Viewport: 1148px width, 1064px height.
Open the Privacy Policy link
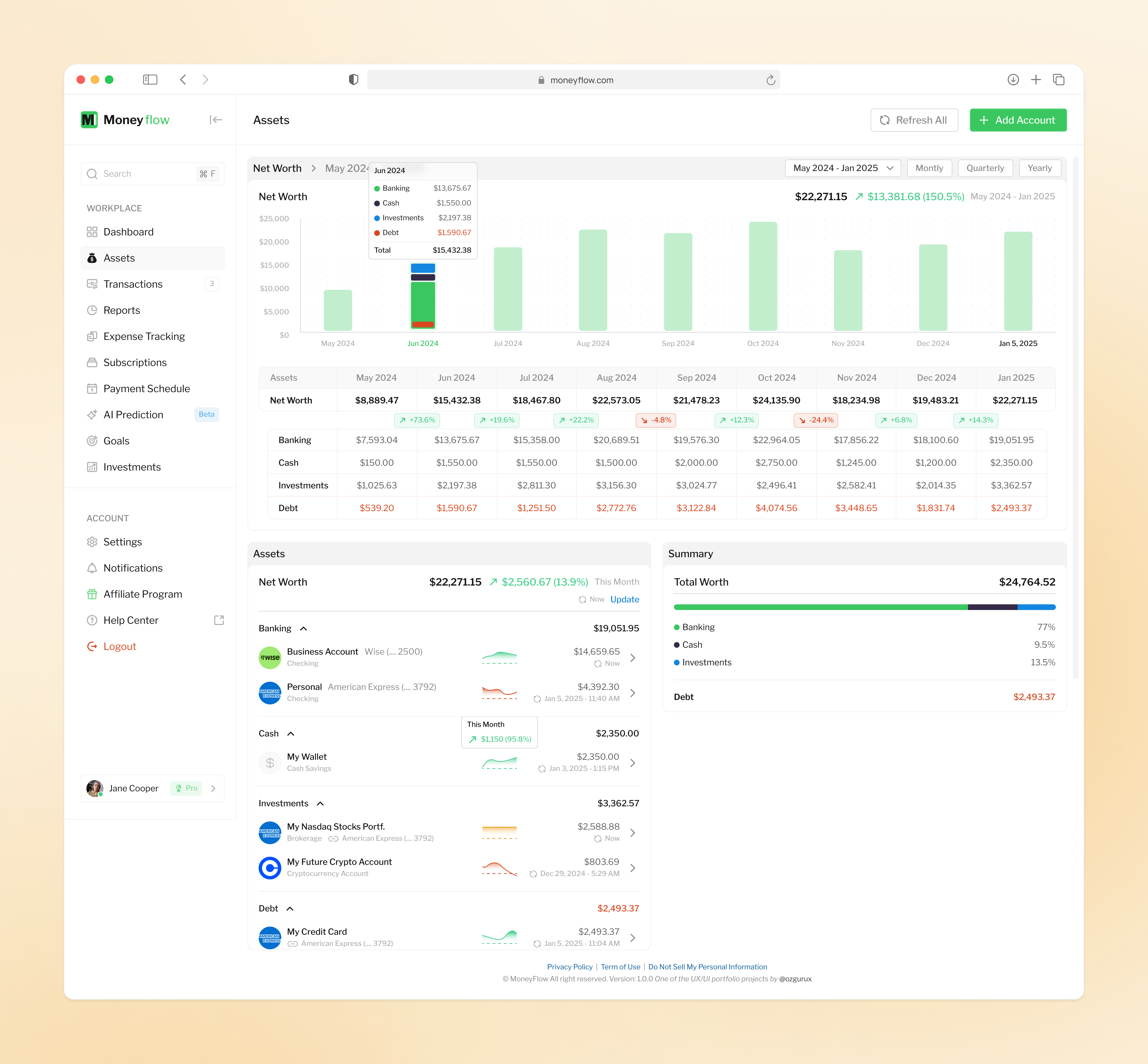point(570,967)
